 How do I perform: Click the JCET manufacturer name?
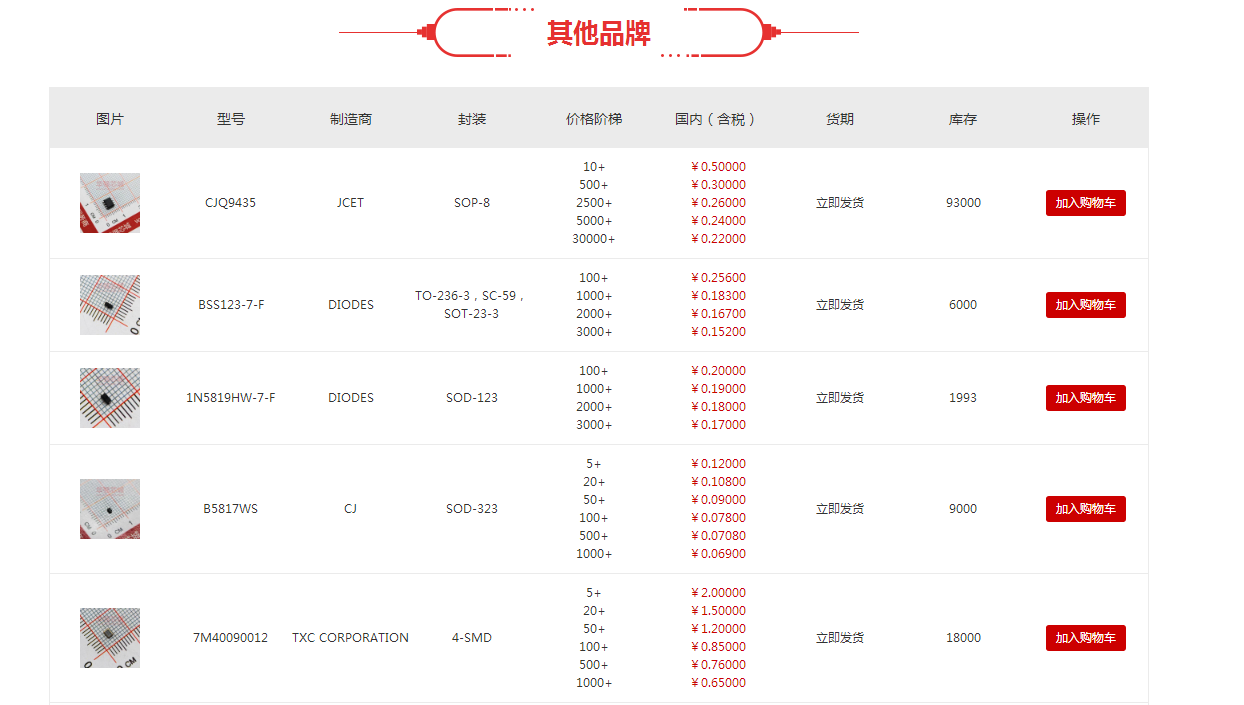tap(350, 203)
